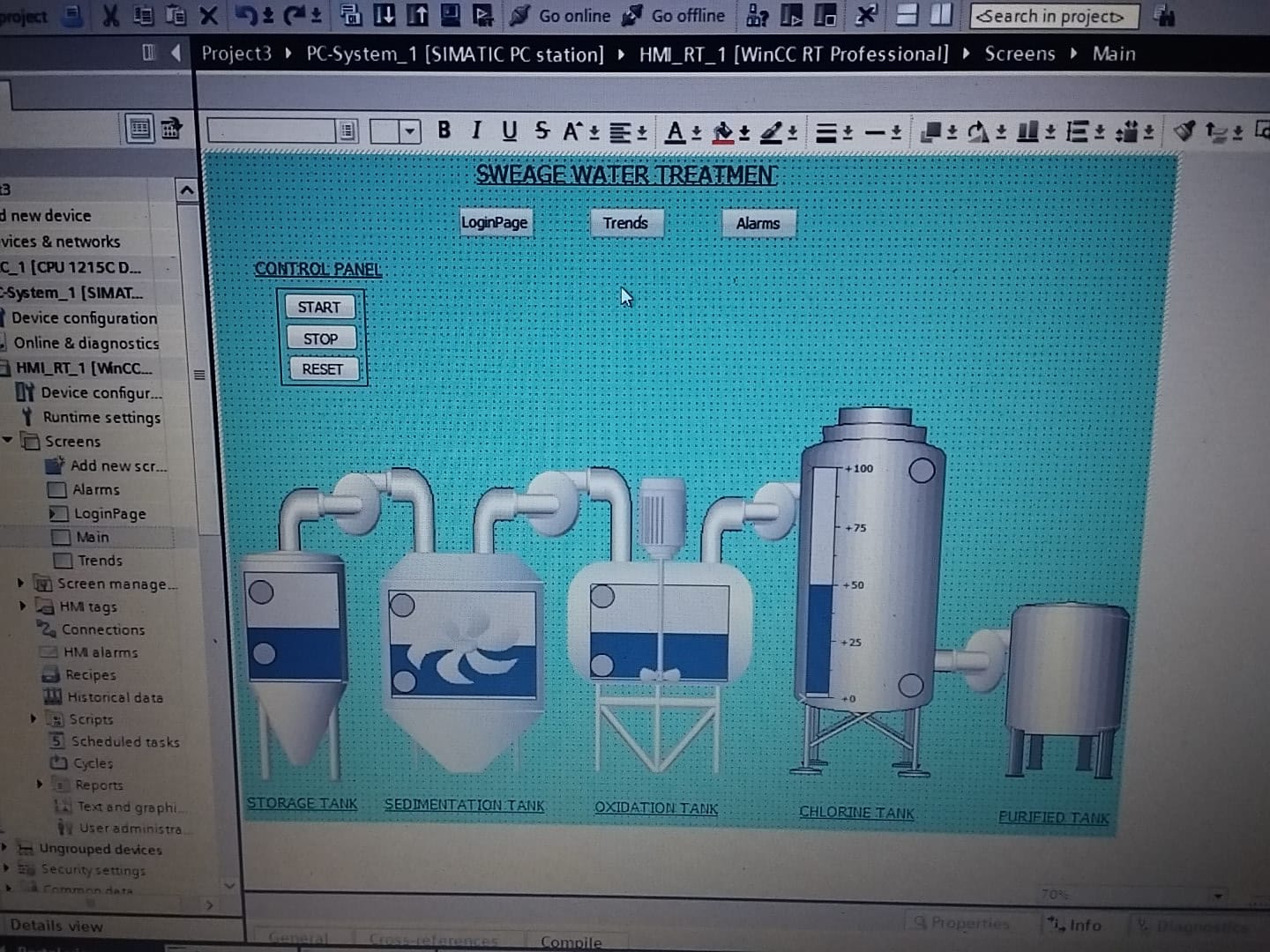
Task: Toggle Italic text formatting
Action: [x=476, y=130]
